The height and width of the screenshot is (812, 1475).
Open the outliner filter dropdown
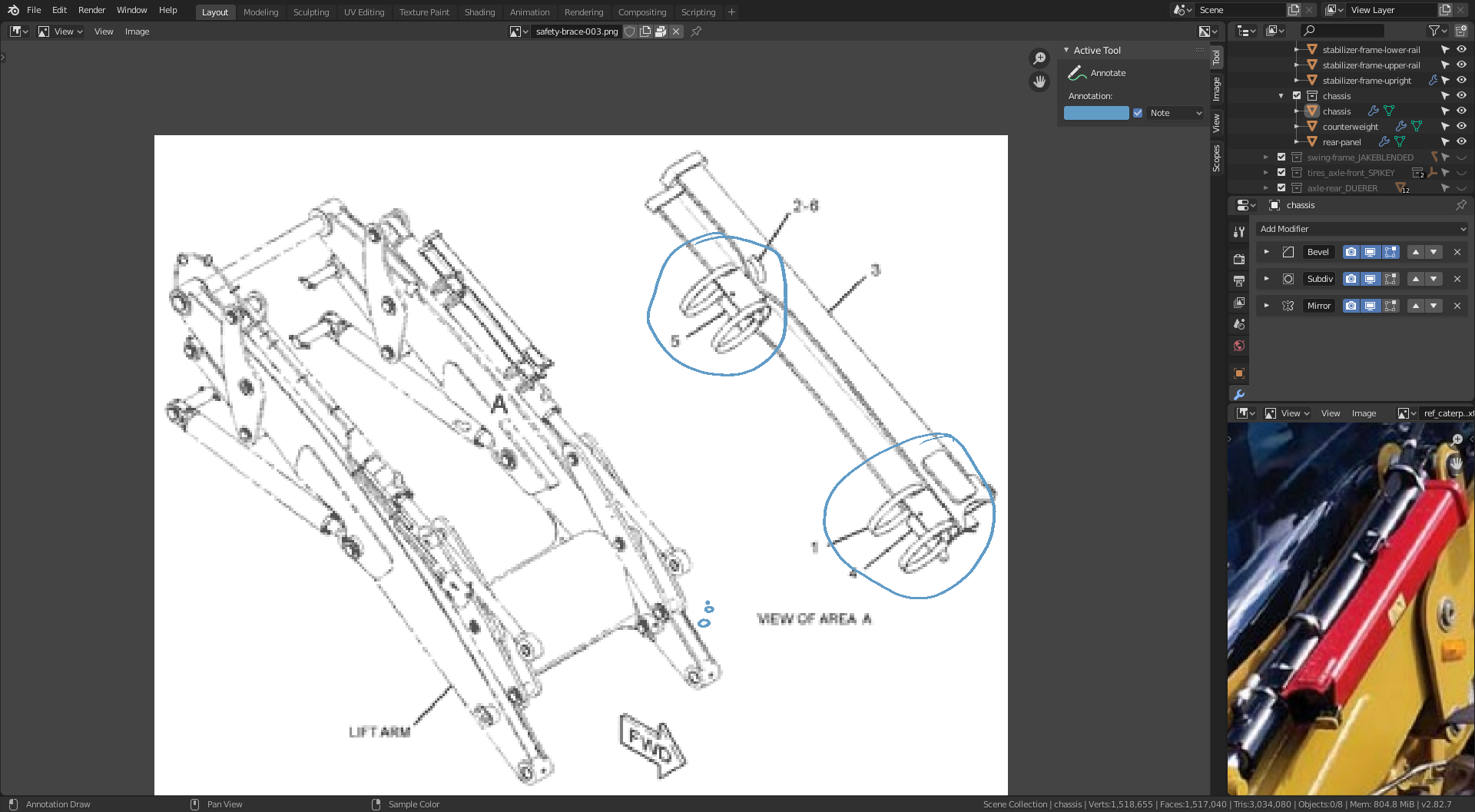(x=1437, y=31)
